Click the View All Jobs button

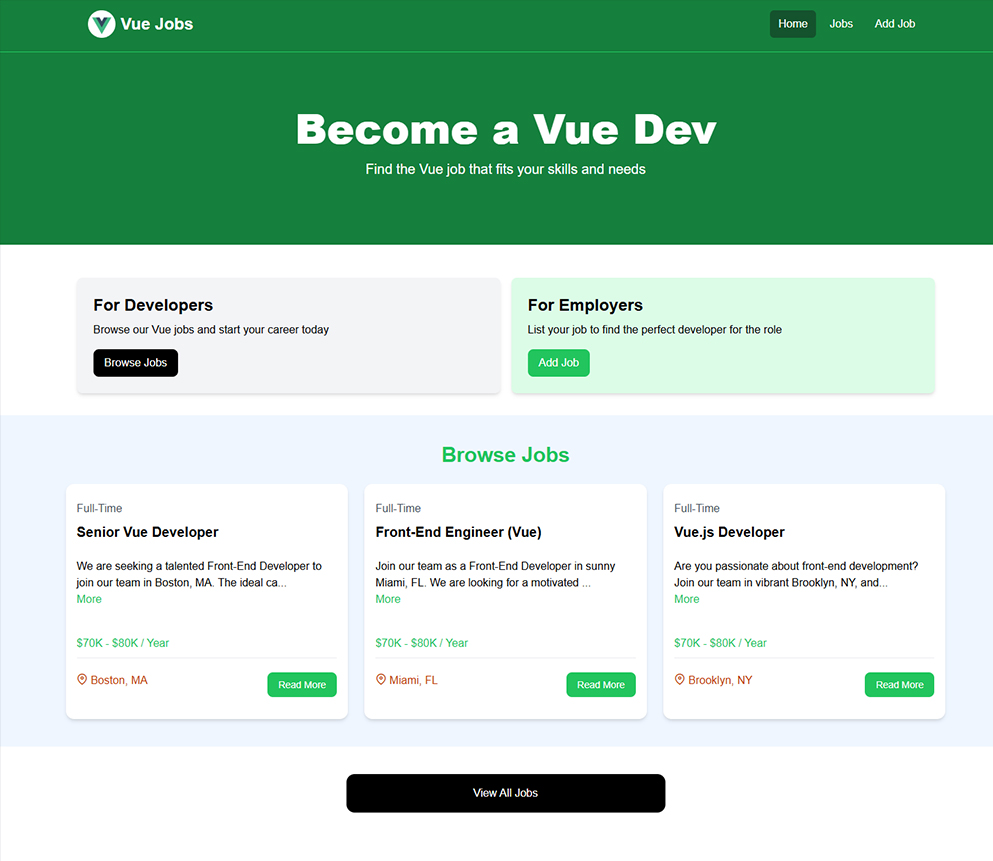[505, 793]
